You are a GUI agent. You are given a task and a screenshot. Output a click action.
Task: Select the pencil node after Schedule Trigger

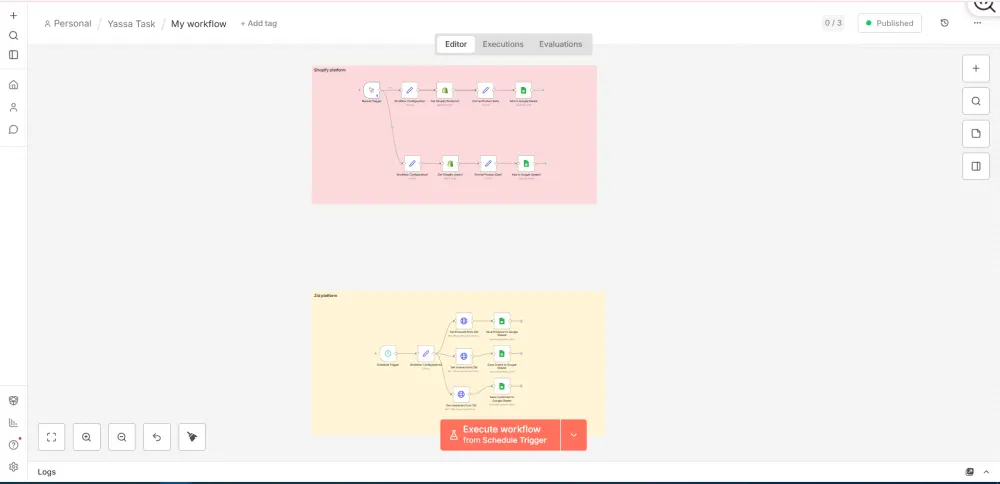point(426,353)
